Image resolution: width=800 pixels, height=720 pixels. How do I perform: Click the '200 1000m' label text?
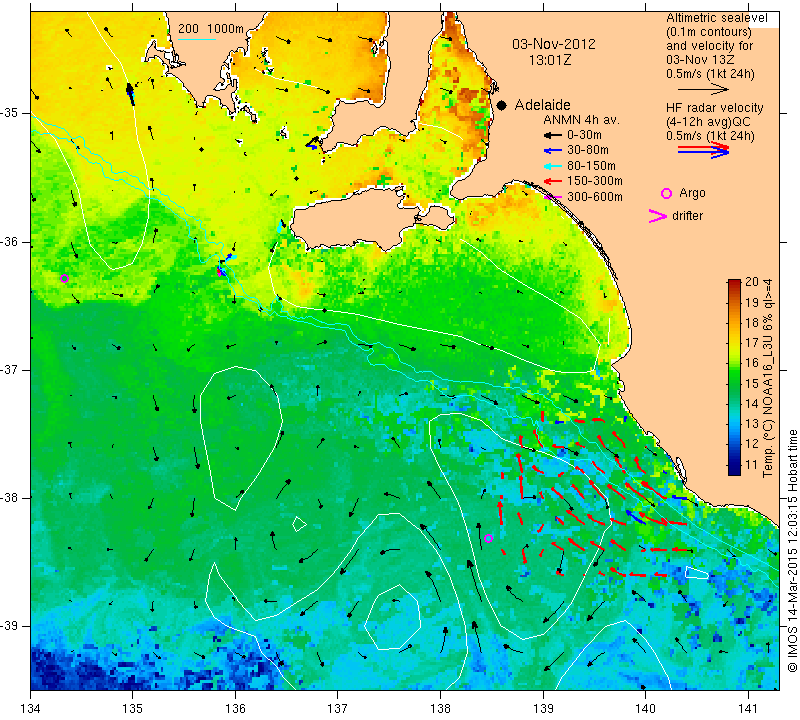coord(211,29)
